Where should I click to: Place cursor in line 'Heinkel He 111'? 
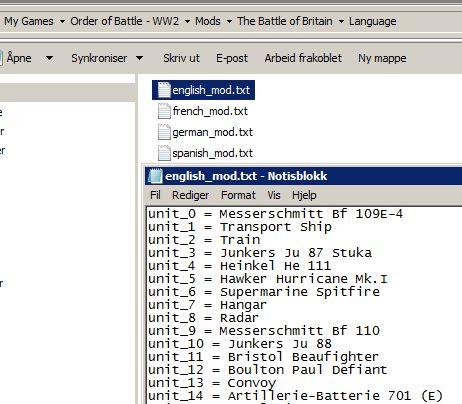click(239, 266)
